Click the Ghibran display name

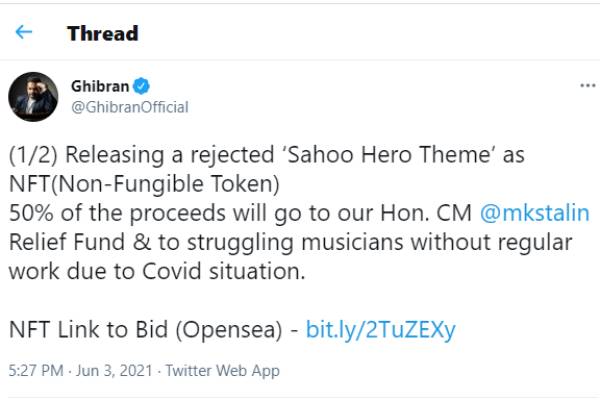(99, 87)
